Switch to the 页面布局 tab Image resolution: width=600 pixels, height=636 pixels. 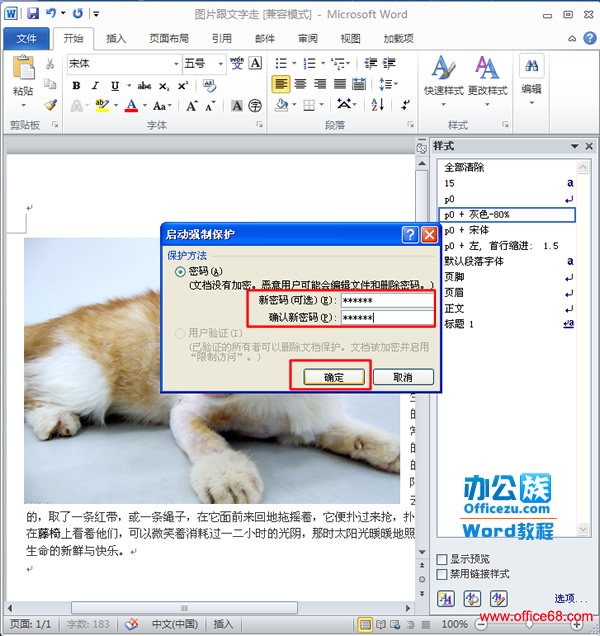click(x=169, y=39)
